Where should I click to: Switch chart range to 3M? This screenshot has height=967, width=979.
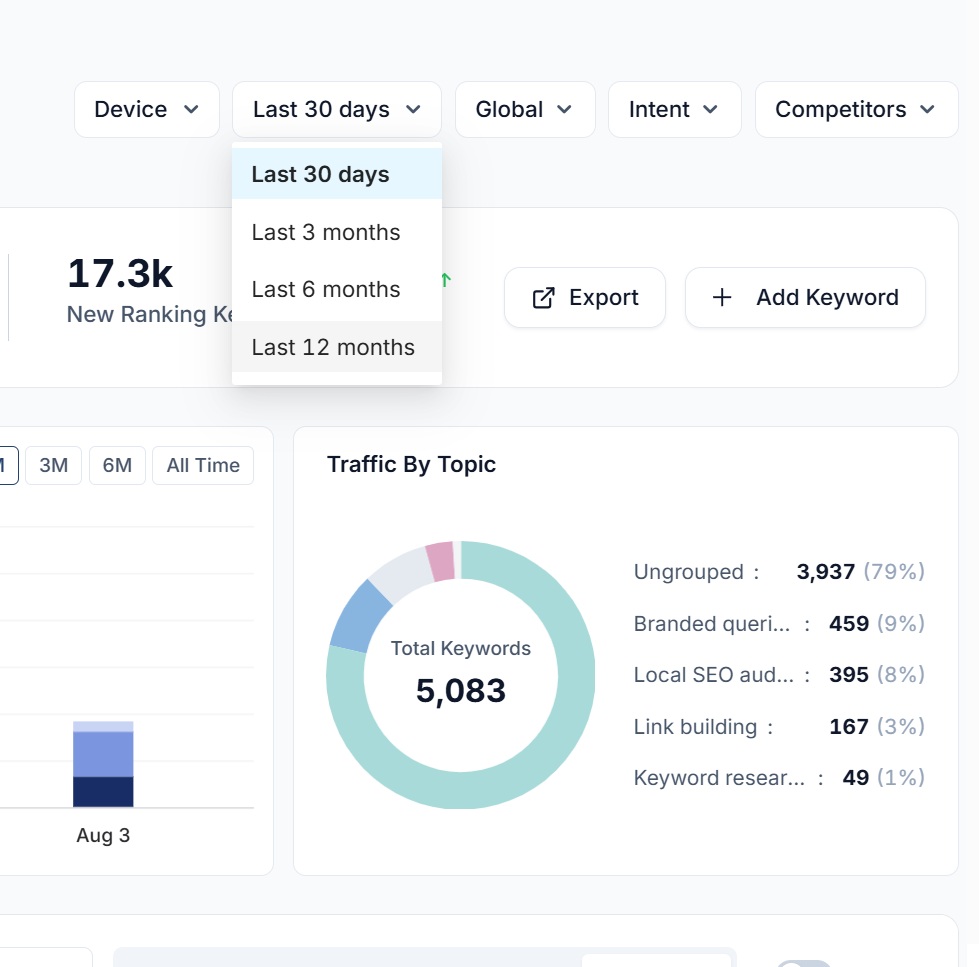pos(54,465)
